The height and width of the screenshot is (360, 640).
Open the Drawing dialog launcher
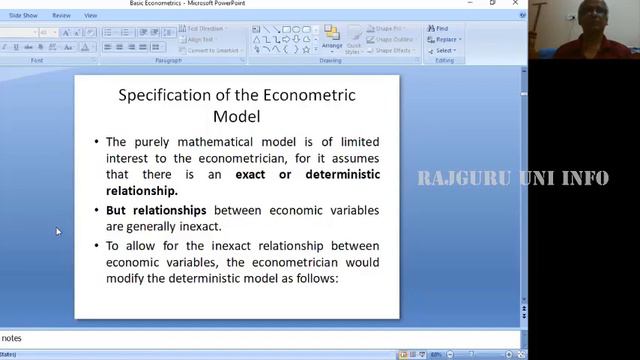(x=417, y=60)
